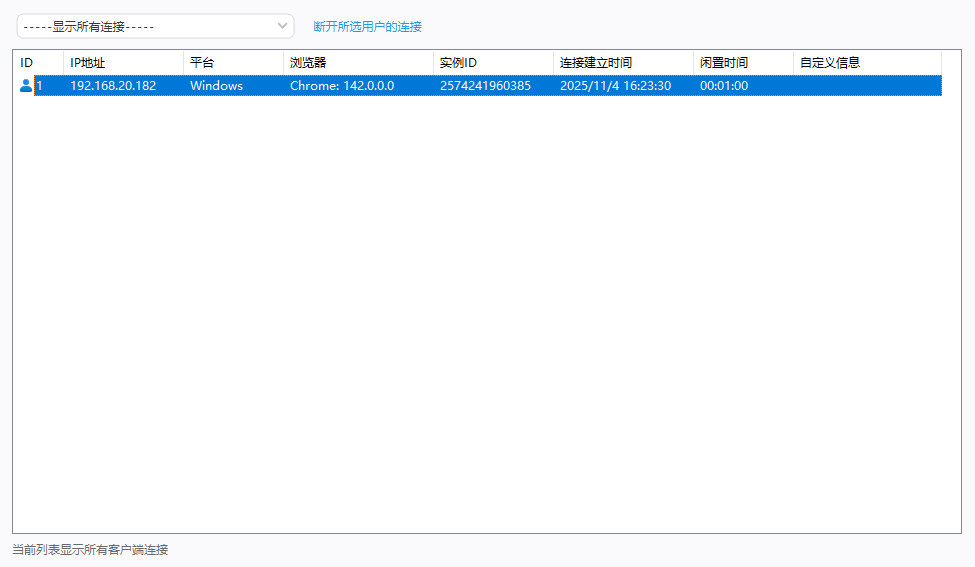Click the 当前列表显示所有客户端连接 status text
This screenshot has width=975, height=567.
tap(90, 550)
